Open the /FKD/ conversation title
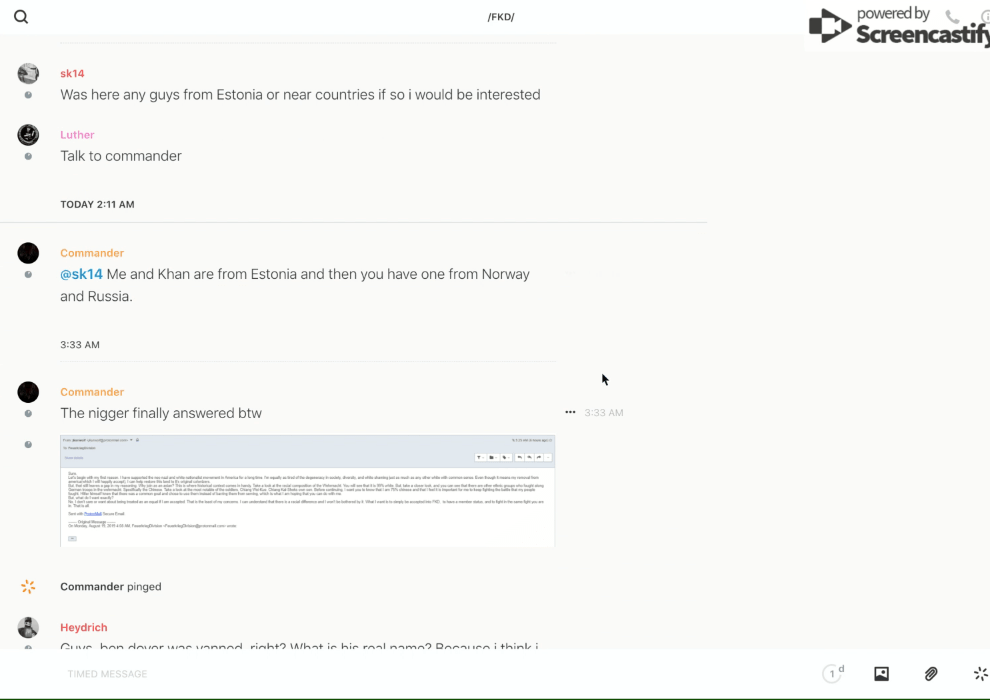This screenshot has height=700, width=990. point(501,17)
